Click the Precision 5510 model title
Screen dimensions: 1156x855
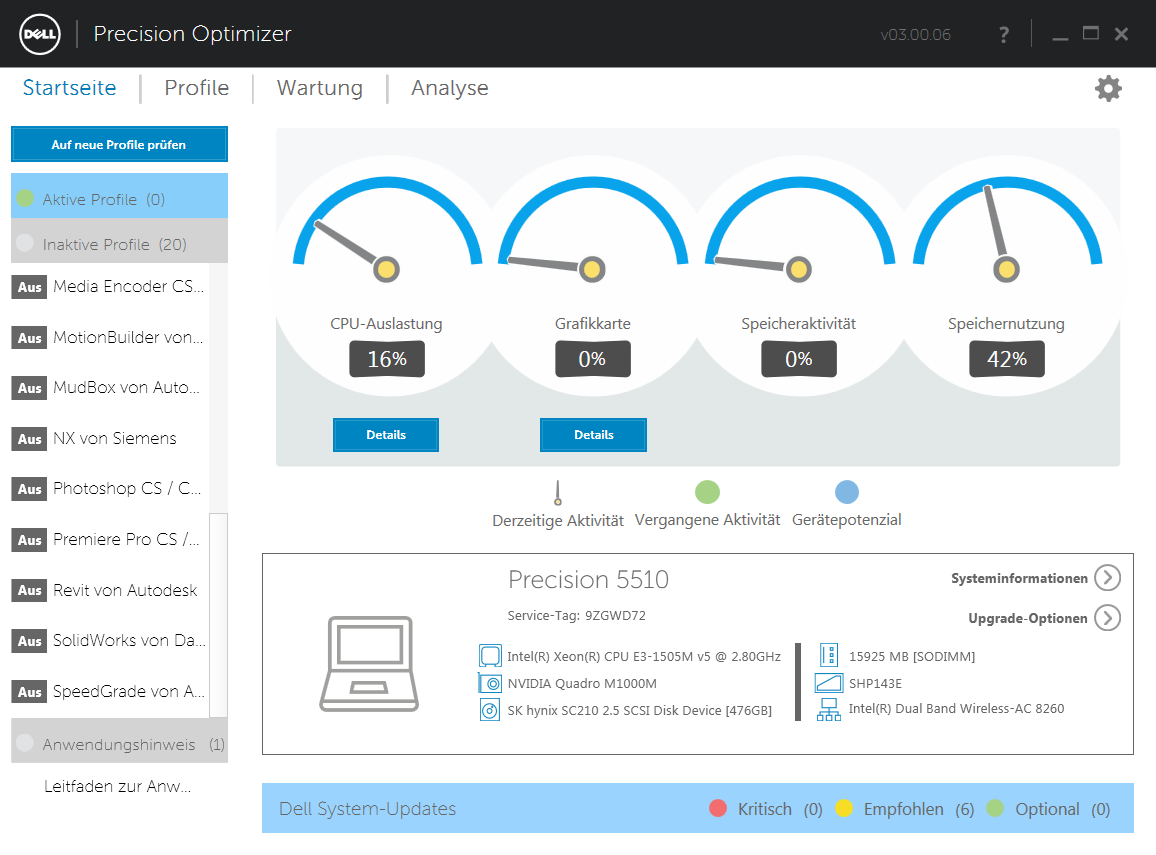[x=588, y=579]
